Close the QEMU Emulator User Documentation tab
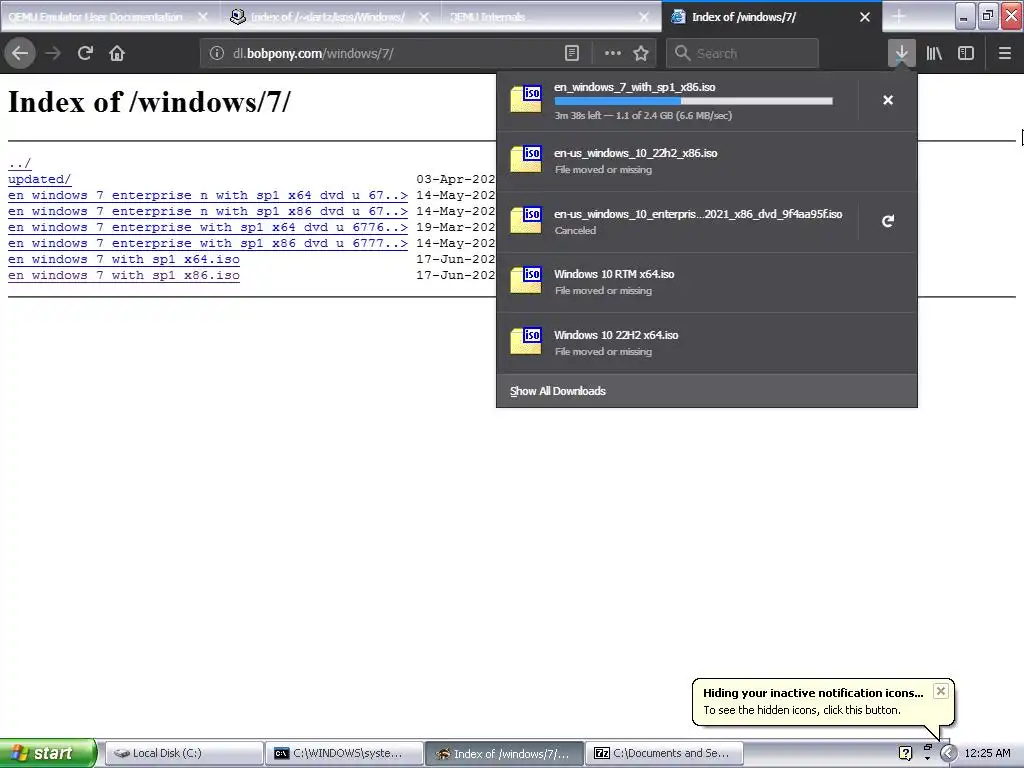The image size is (1024, 768). point(202,17)
